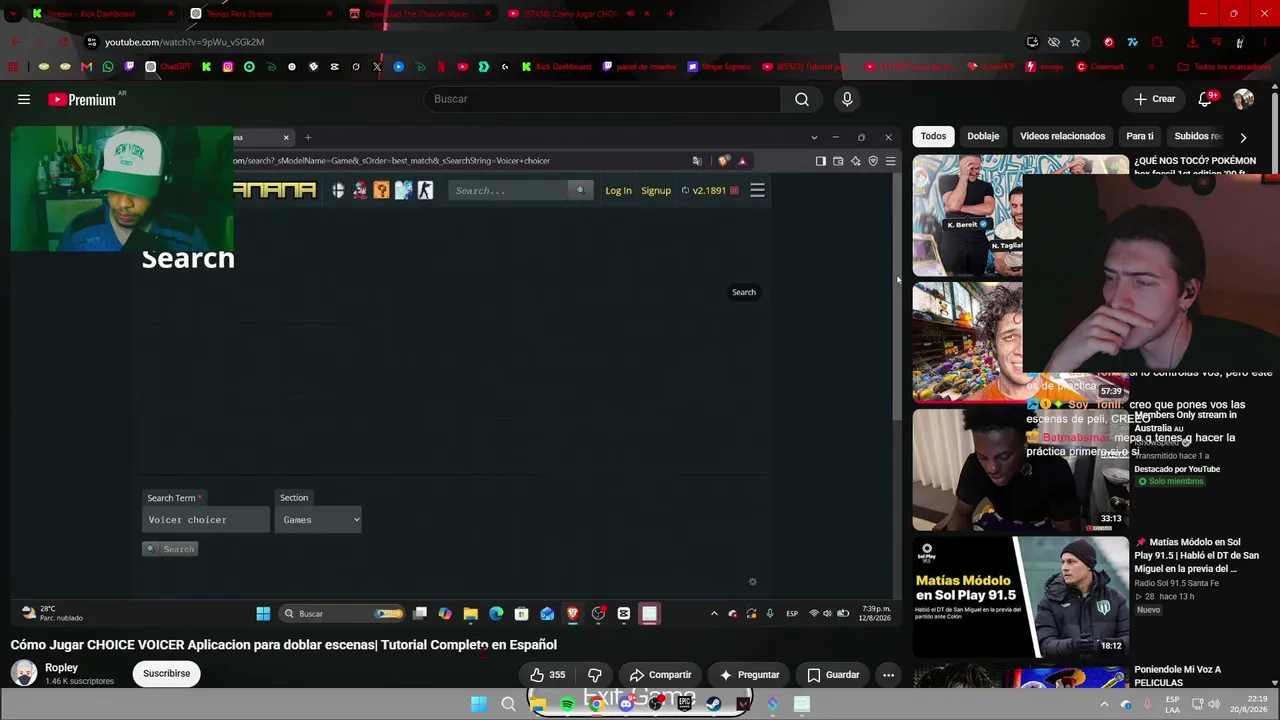The image size is (1280, 720).
Task: Open the 33:13 members-only stream thumbnail
Action: pyautogui.click(x=1020, y=469)
